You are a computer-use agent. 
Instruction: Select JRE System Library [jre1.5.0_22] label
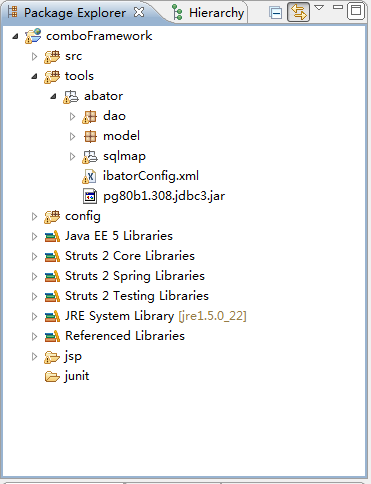click(x=156, y=316)
